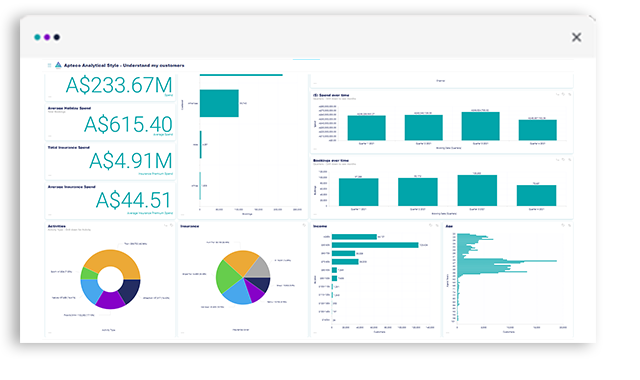Select the tallest bar in Spend over time
640x380 pixels.
[x=480, y=126]
